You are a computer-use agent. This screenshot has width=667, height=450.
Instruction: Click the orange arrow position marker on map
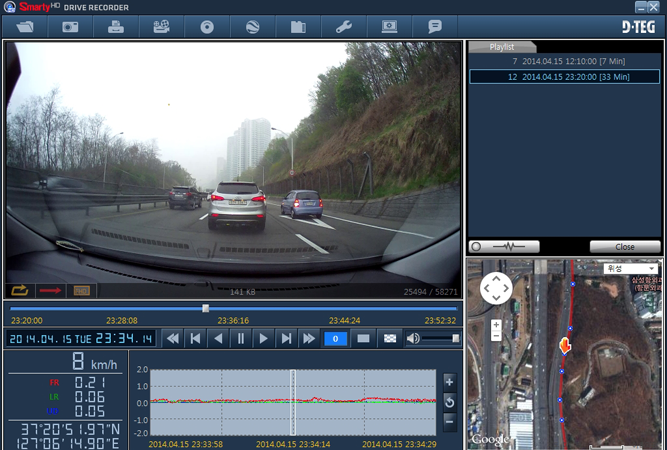tap(564, 346)
